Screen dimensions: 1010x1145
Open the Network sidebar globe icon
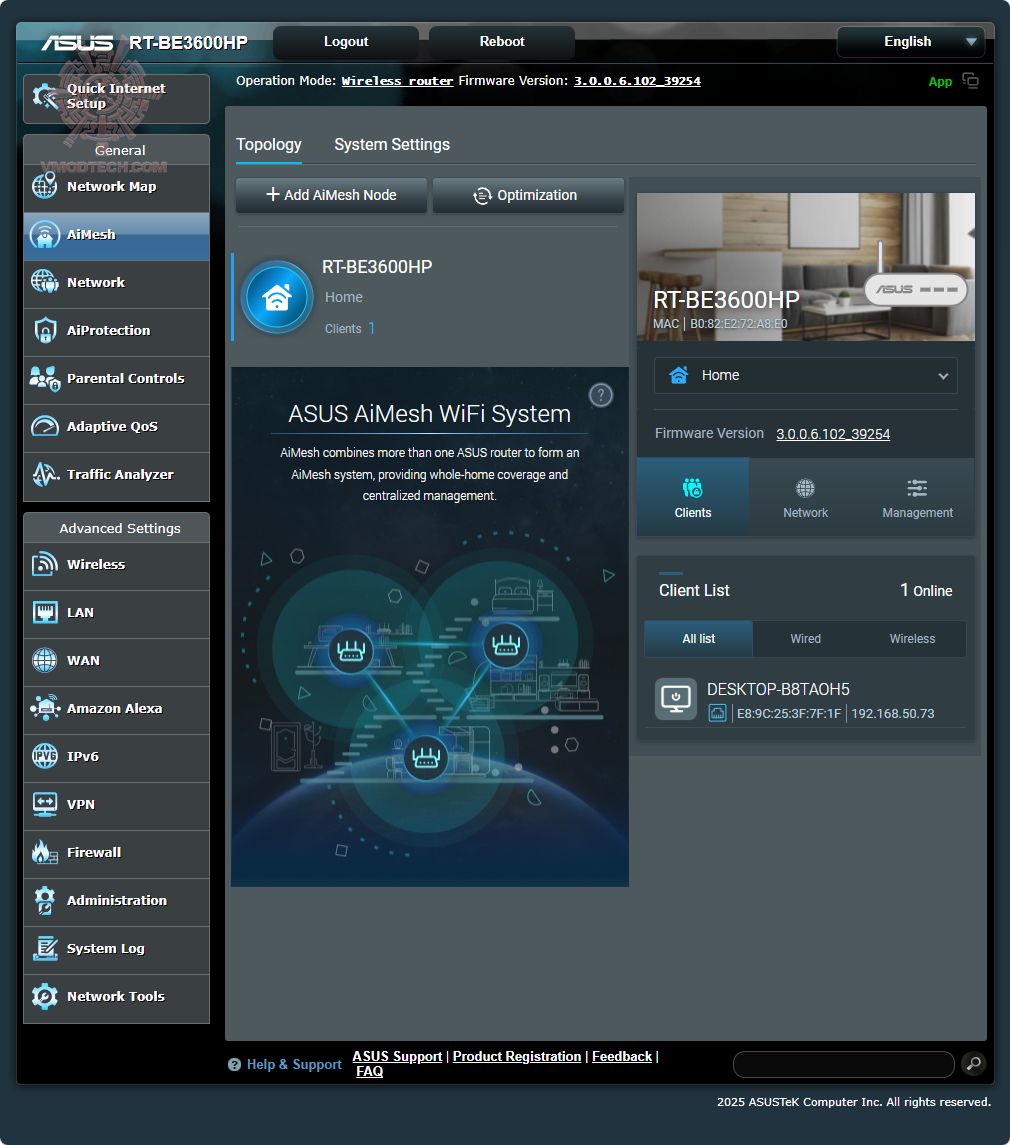(45, 282)
